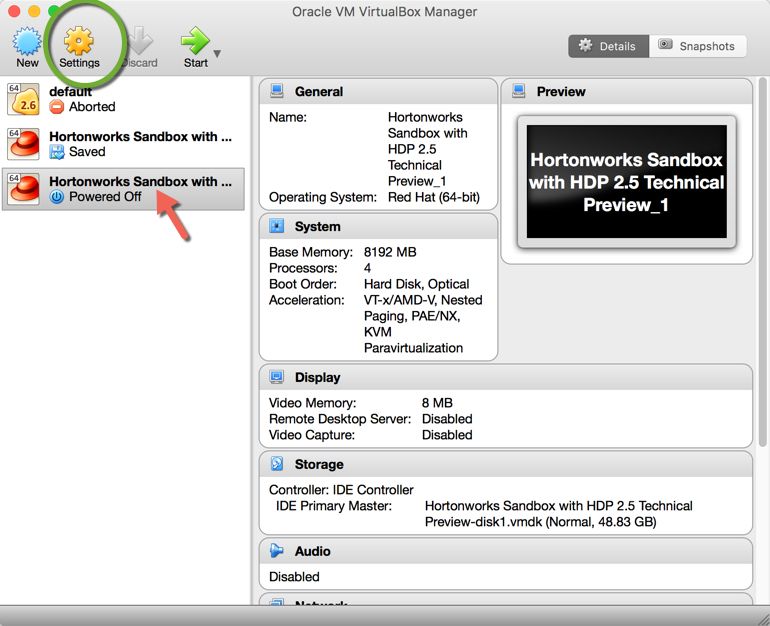Click the macOS yellow minimize button

(x=34, y=11)
